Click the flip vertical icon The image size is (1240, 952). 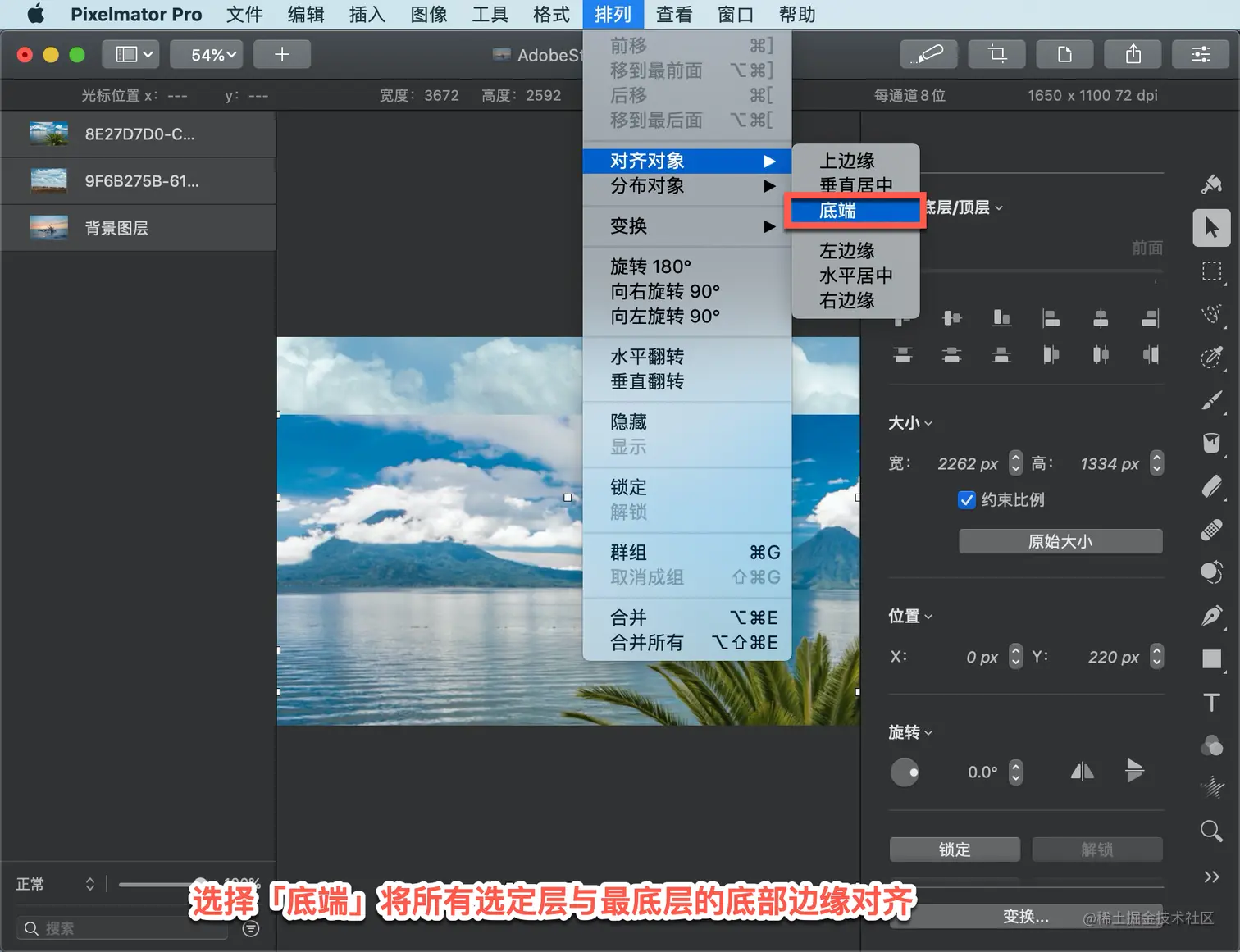pos(1134,771)
